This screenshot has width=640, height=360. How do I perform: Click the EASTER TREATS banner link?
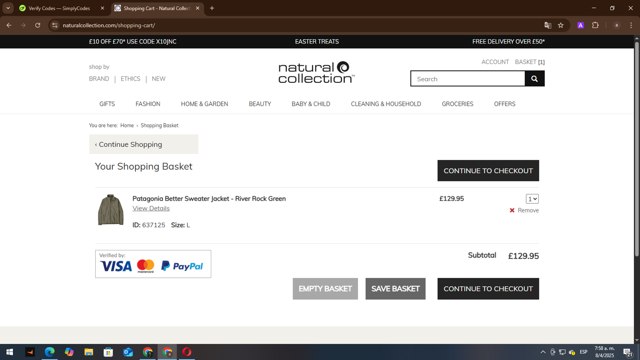(317, 42)
